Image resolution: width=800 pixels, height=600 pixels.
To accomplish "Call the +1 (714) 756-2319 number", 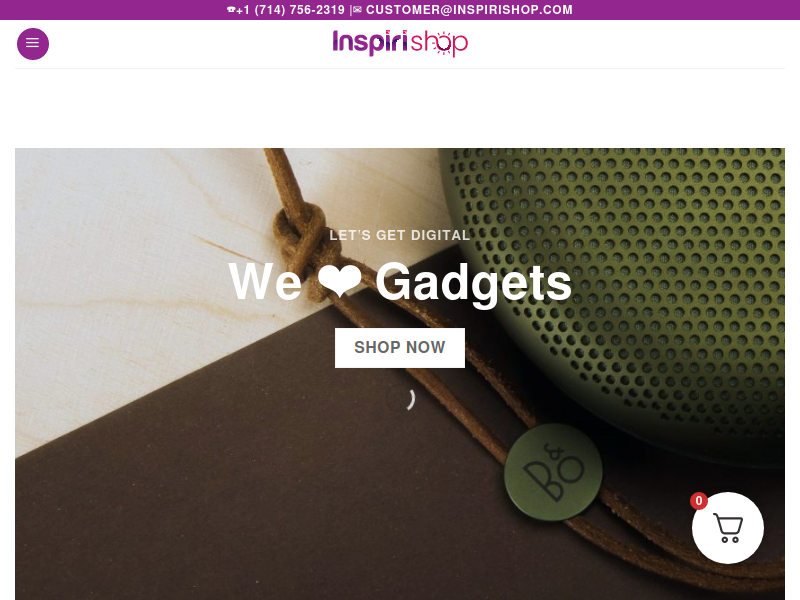I will pos(290,10).
